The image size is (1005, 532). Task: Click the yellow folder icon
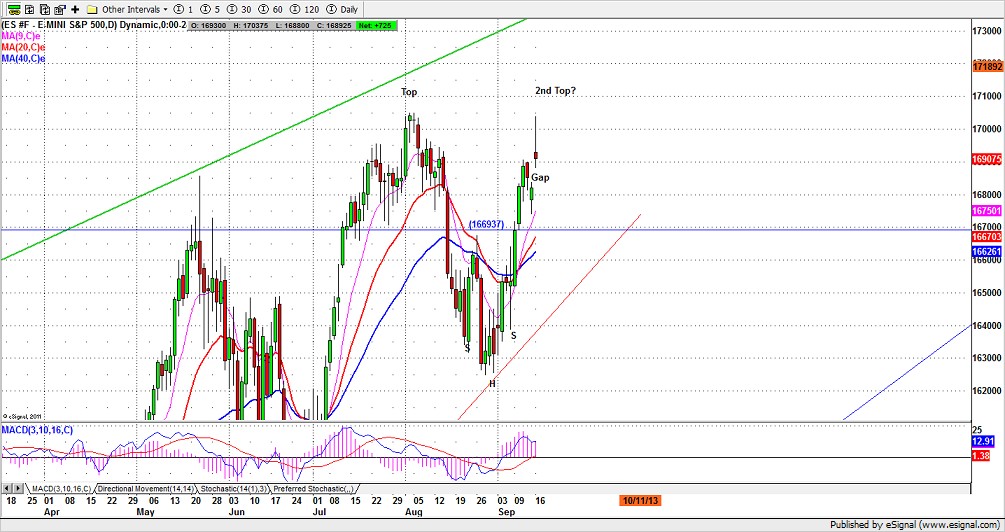pyautogui.click(x=91, y=8)
